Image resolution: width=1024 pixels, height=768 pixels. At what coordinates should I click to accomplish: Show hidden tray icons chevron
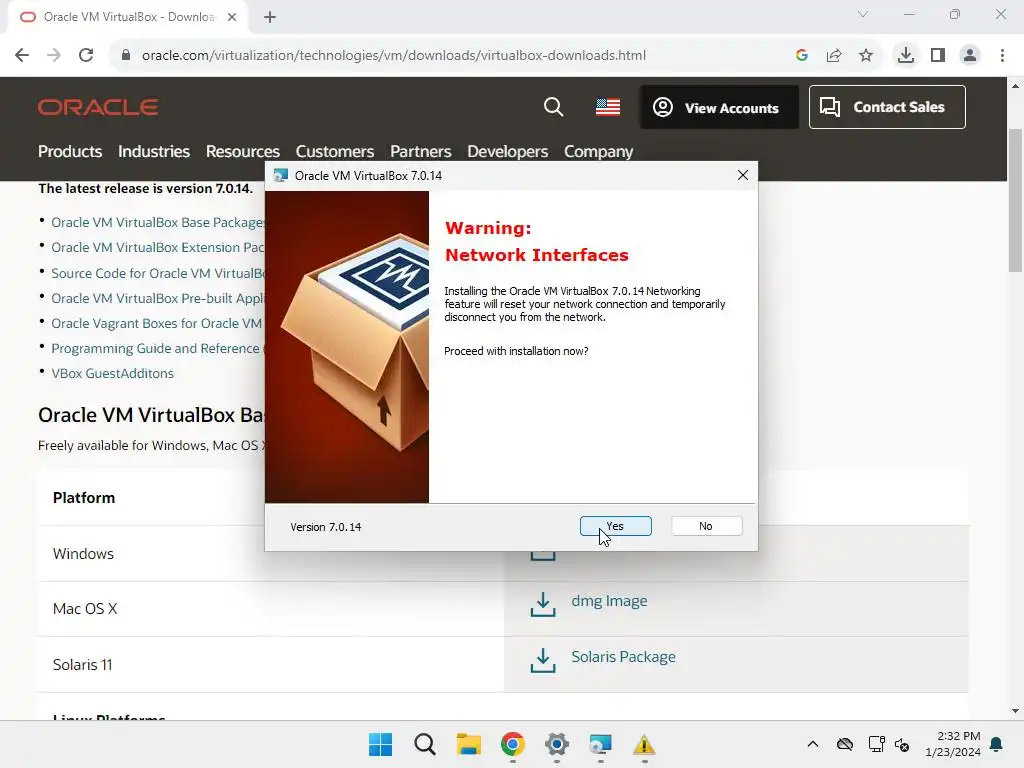click(812, 744)
